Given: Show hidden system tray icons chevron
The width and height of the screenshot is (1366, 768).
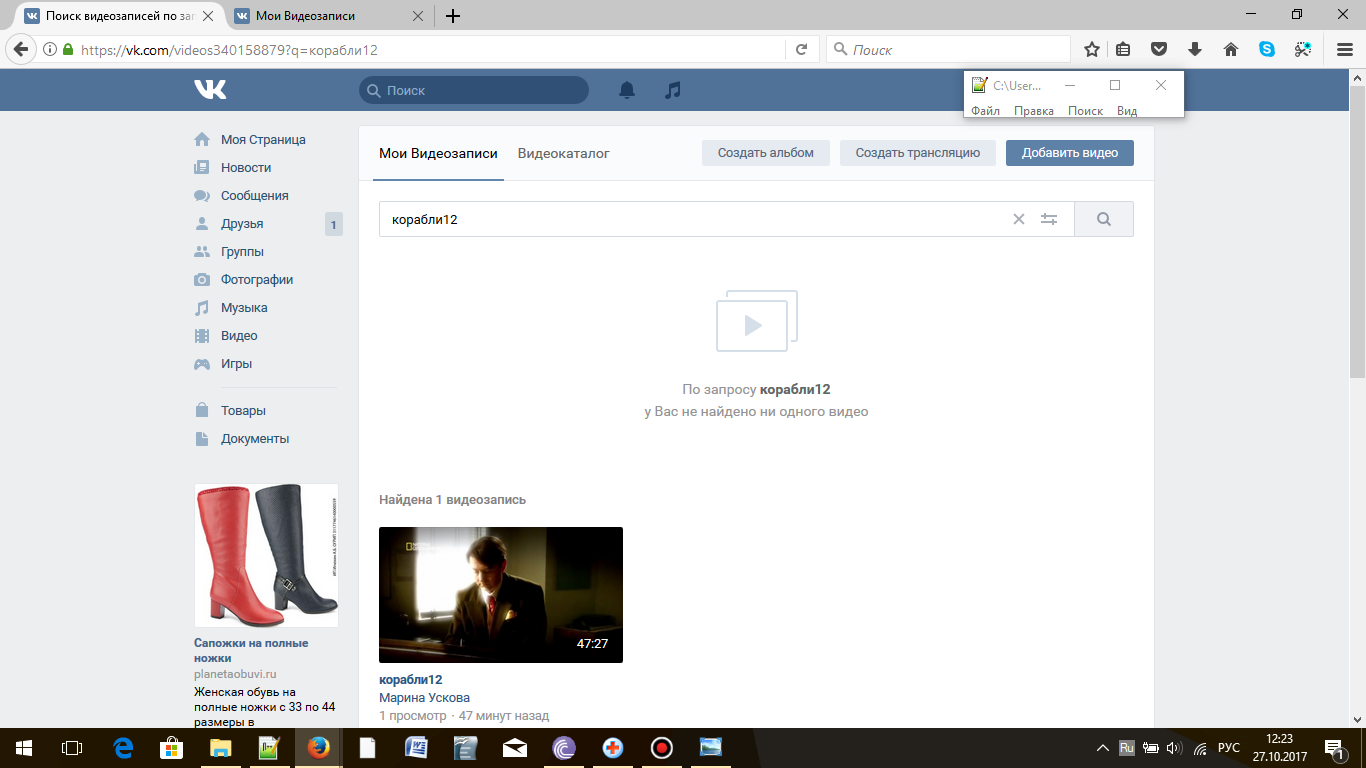Looking at the screenshot, I should coord(1103,748).
